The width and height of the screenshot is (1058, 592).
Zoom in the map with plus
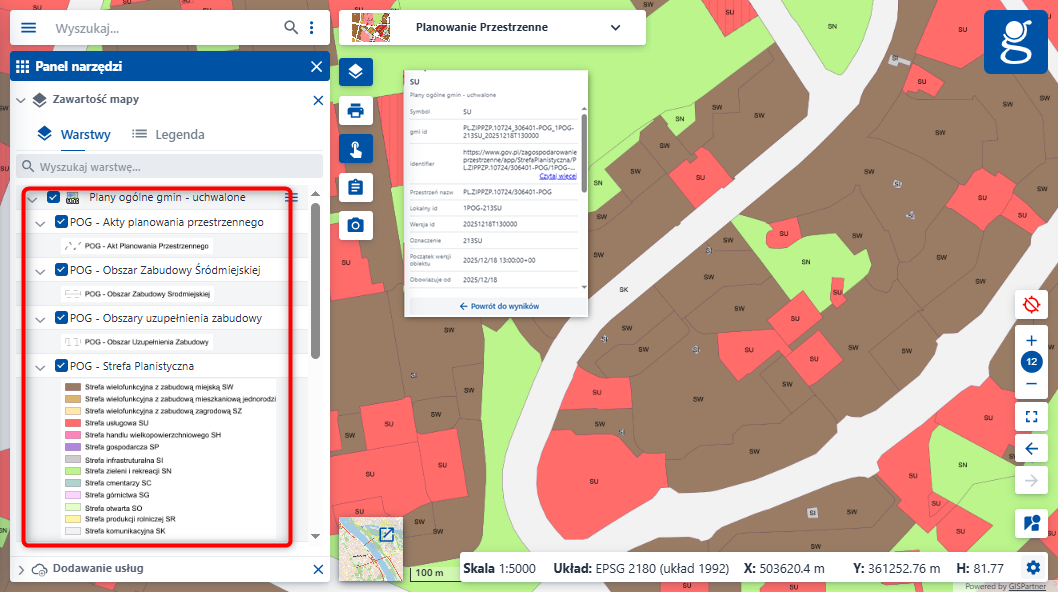(1031, 340)
